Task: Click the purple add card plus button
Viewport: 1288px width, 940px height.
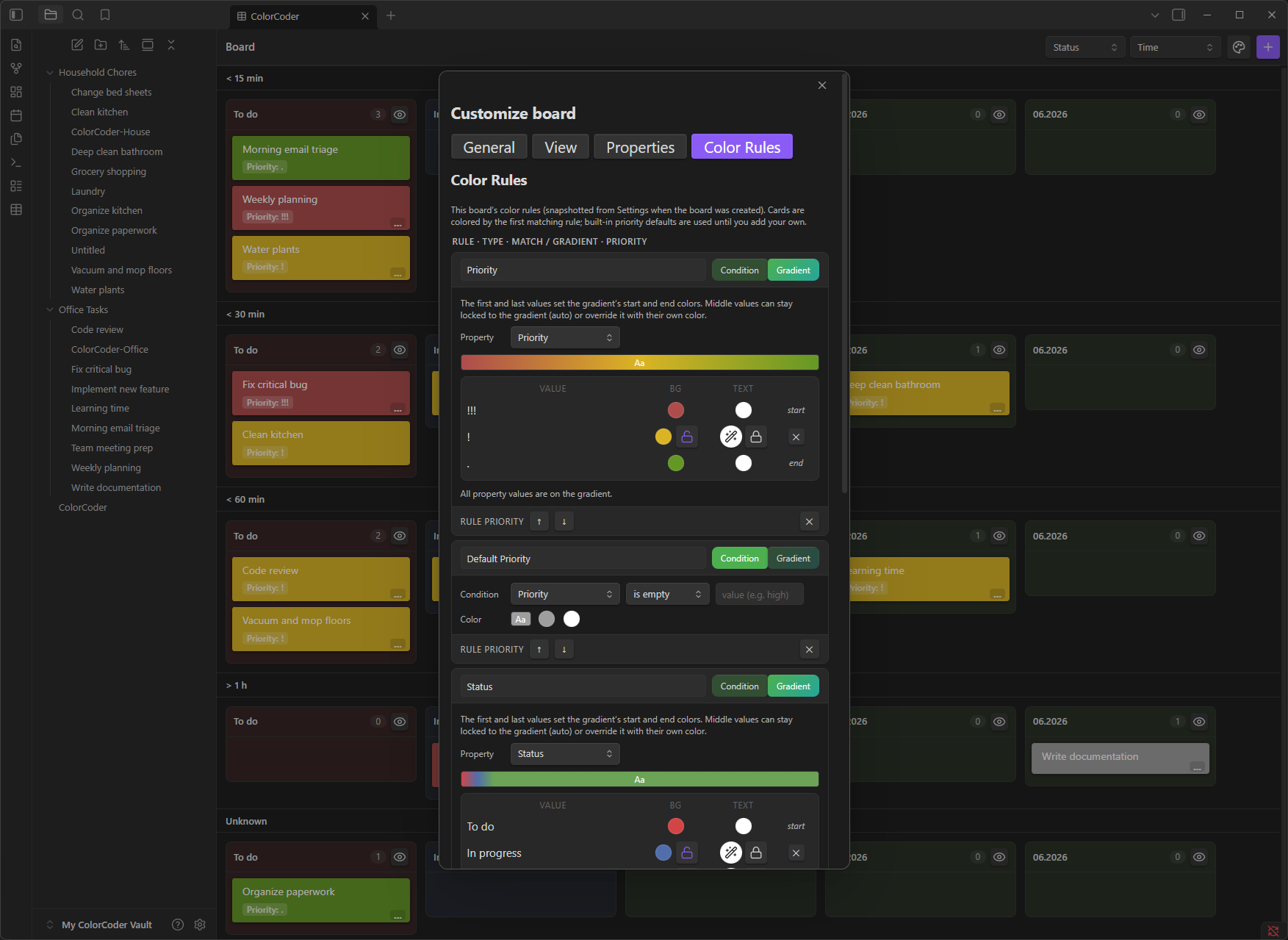Action: (x=1268, y=47)
